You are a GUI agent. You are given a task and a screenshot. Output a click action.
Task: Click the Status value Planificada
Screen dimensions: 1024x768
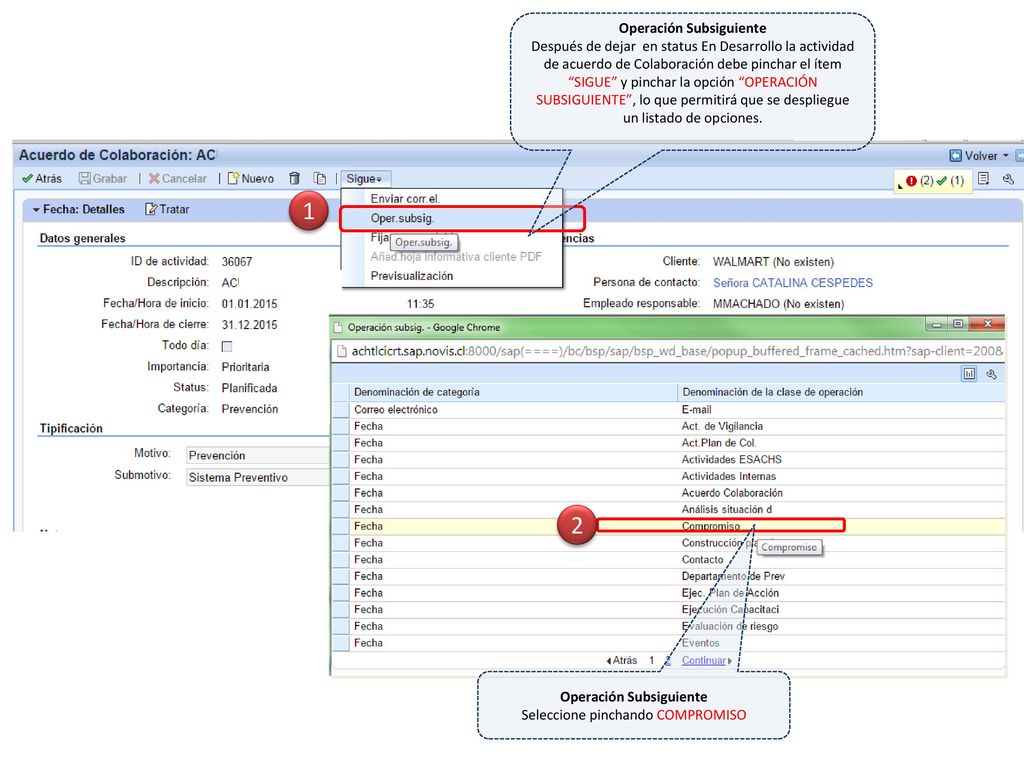coord(249,388)
